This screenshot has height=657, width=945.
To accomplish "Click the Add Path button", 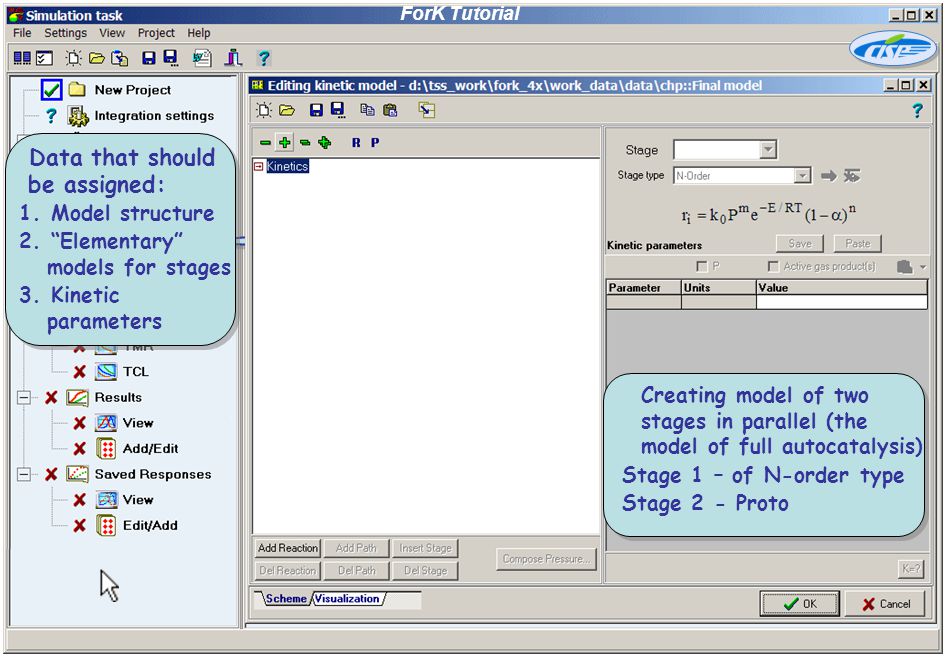I will (356, 548).
